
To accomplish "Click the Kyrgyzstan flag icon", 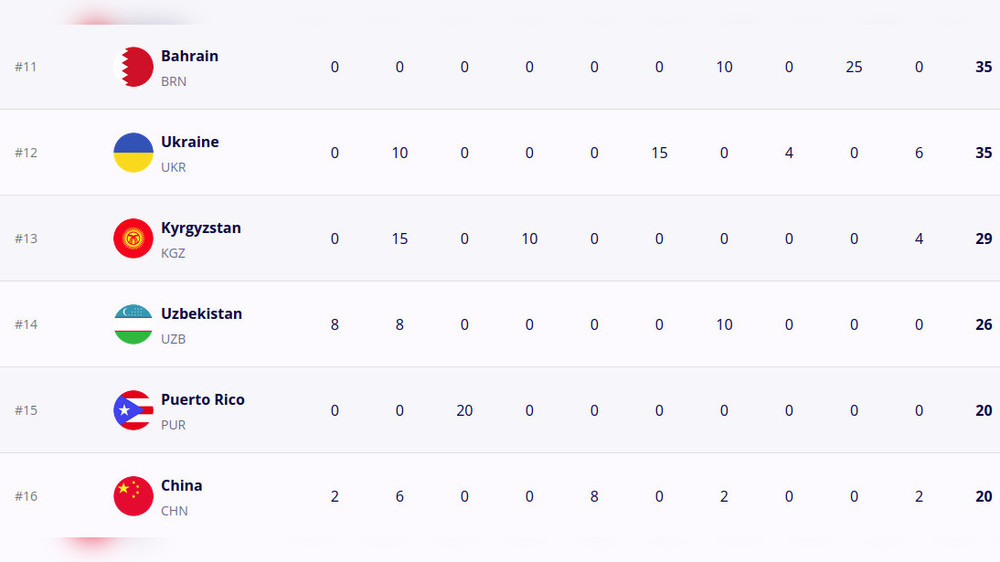I will click(x=133, y=239).
